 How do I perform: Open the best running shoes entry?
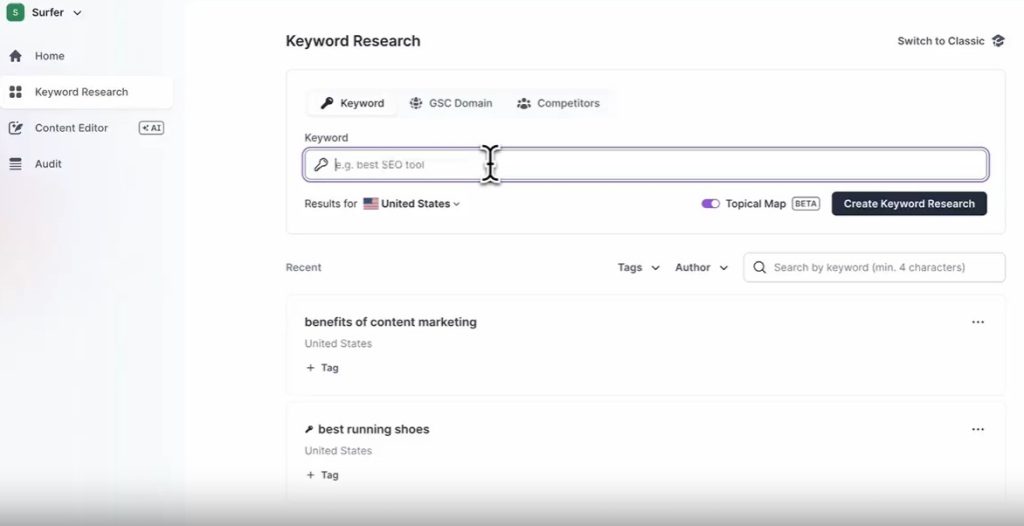[374, 429]
